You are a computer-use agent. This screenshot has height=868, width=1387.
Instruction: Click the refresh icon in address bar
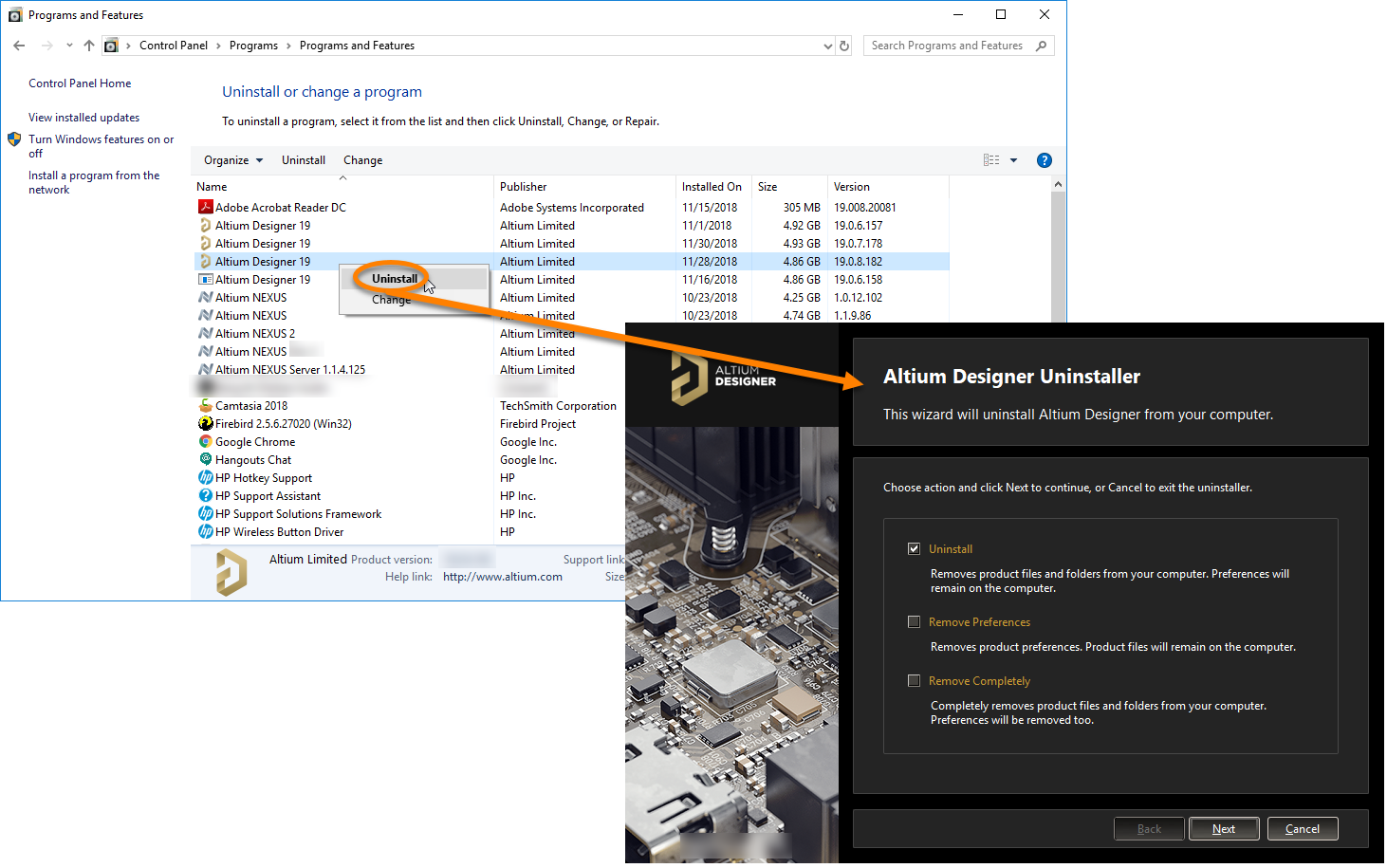[844, 46]
